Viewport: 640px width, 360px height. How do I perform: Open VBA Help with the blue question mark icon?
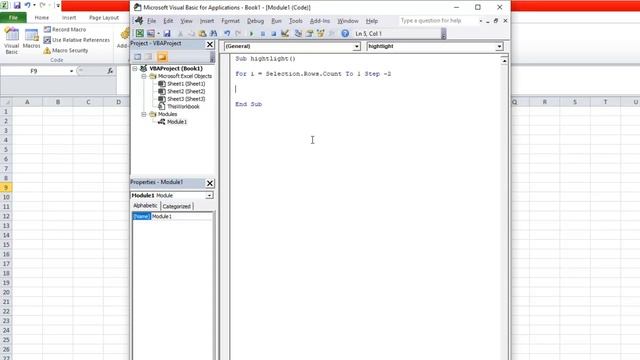[345, 33]
